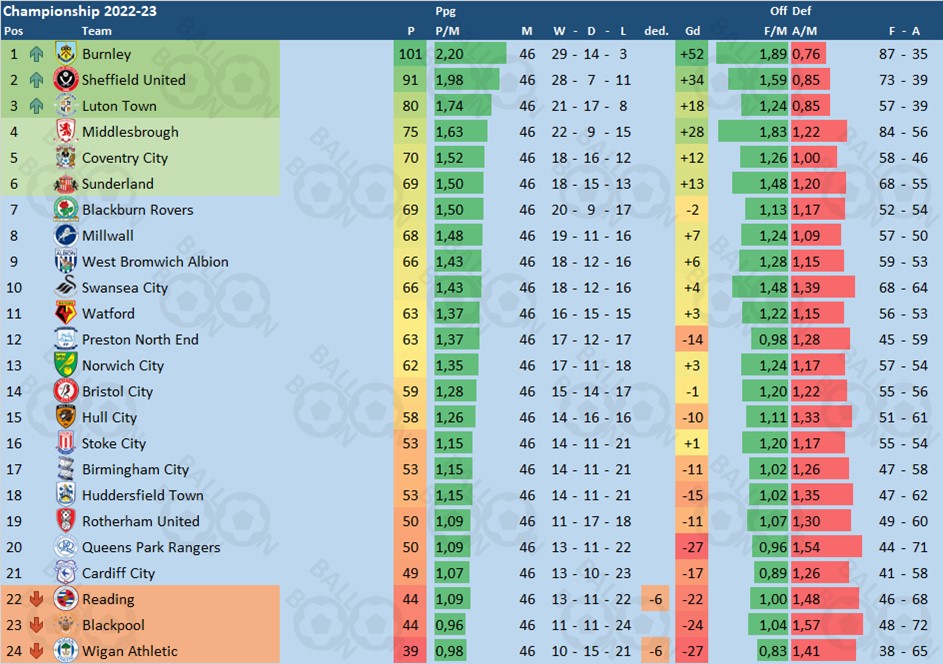
Task: Click the green promotion arrow beside Luton Town
Action: (37, 106)
